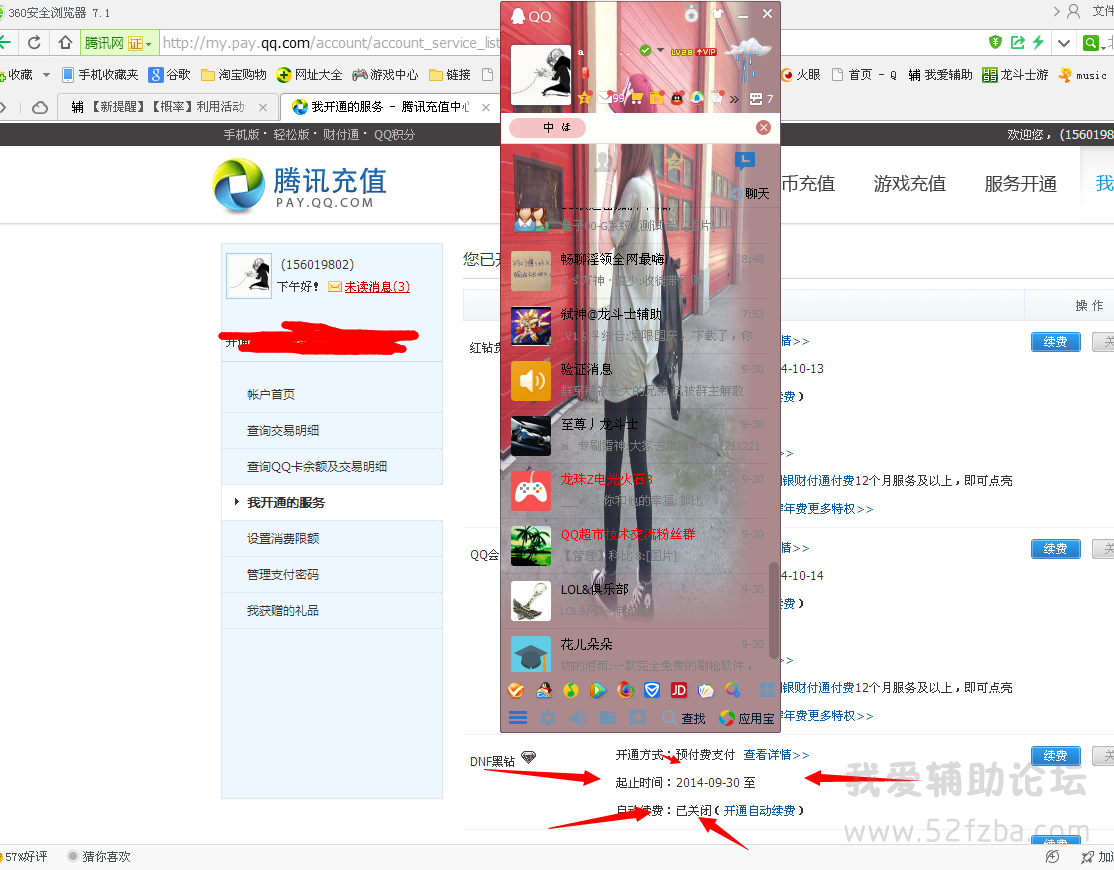The width and height of the screenshot is (1114, 870).
Task: Expand the 收藏 bookmarks dropdown arrow
Action: (x=43, y=75)
